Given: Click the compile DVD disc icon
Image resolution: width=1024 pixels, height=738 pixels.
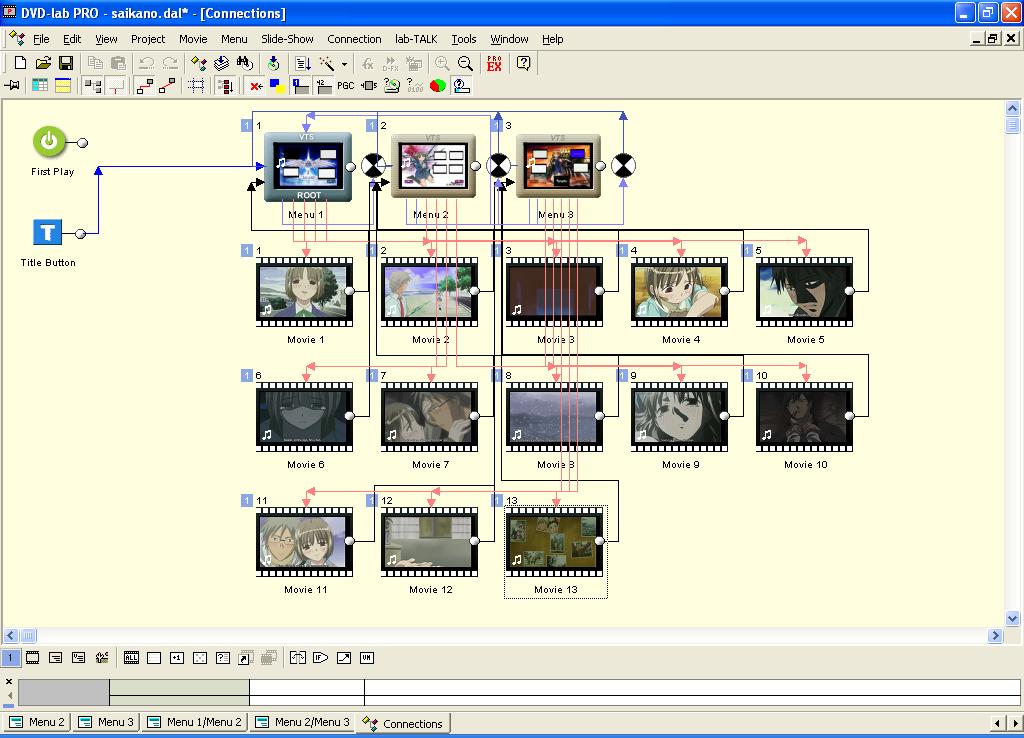Looking at the screenshot, I should tap(274, 63).
